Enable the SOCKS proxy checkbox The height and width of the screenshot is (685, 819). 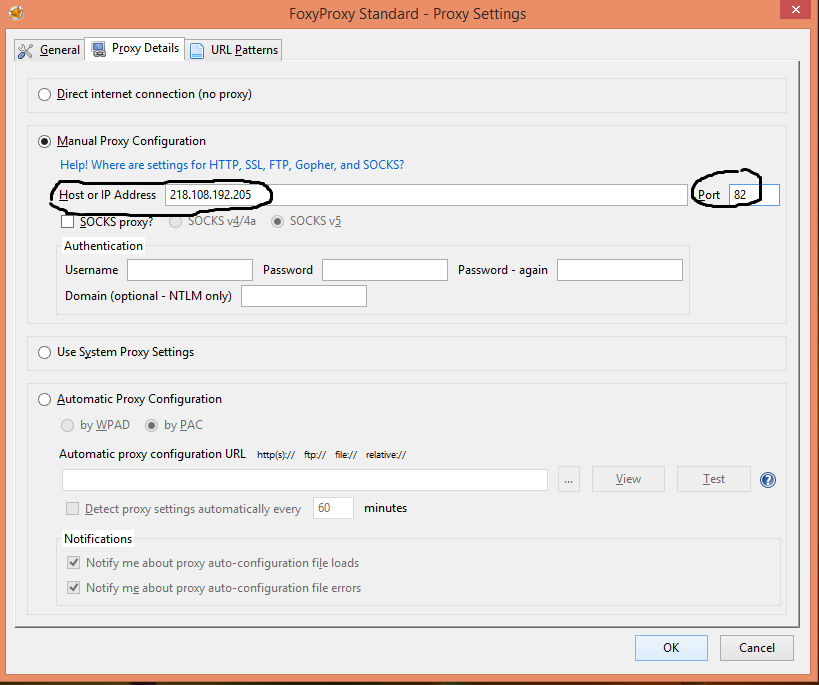point(67,222)
